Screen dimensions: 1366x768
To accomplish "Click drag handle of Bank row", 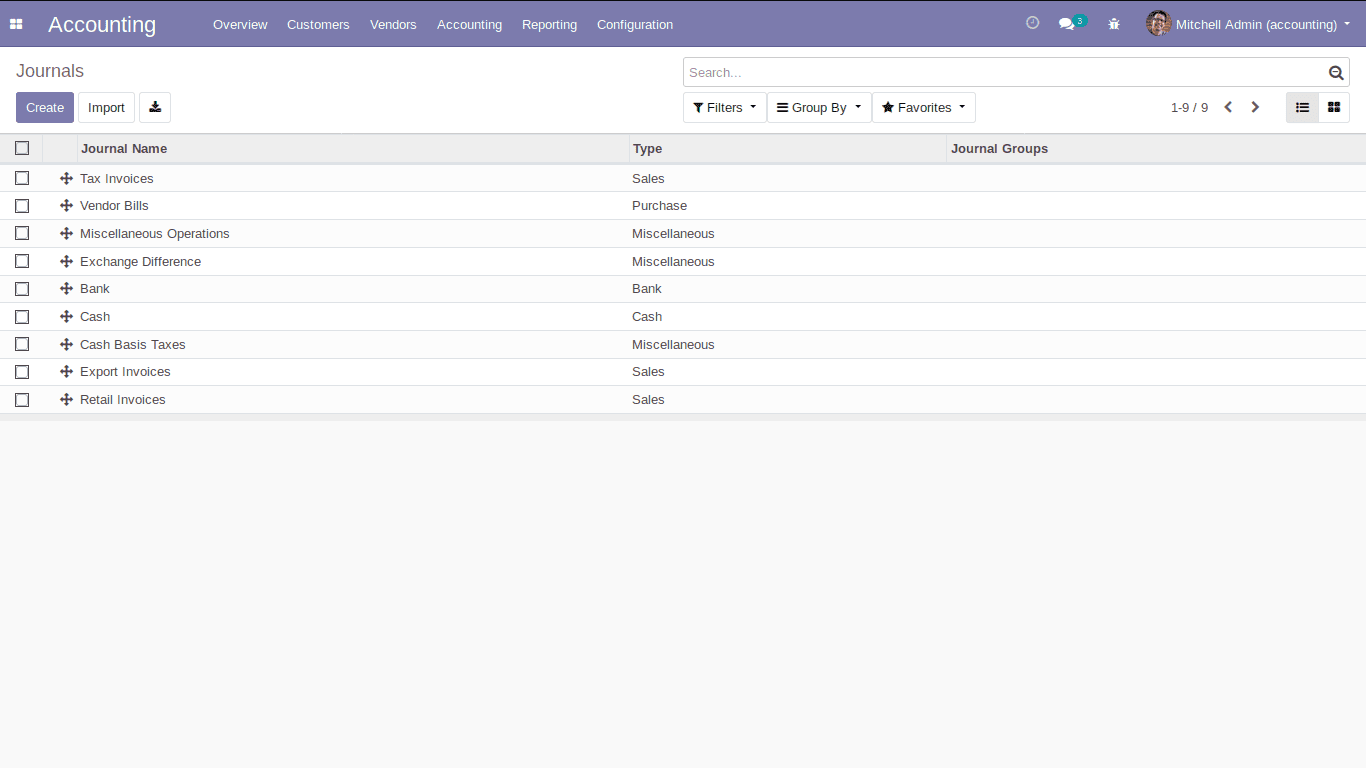I will click(66, 289).
